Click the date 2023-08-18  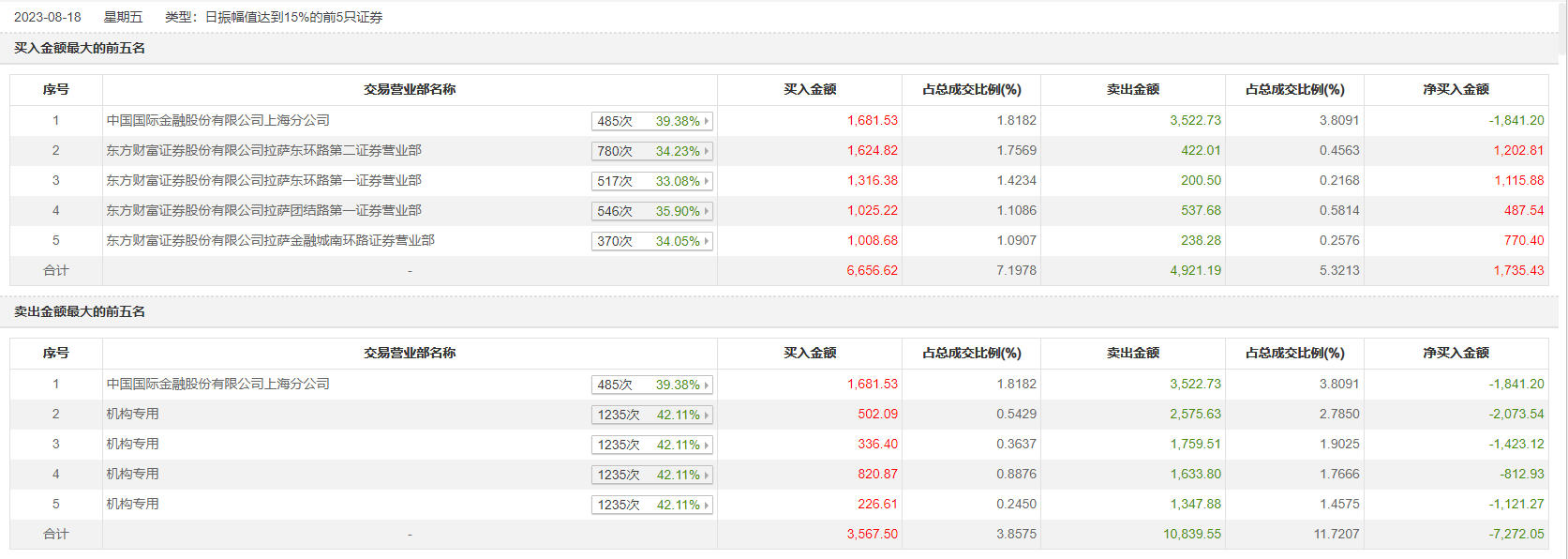(48, 17)
